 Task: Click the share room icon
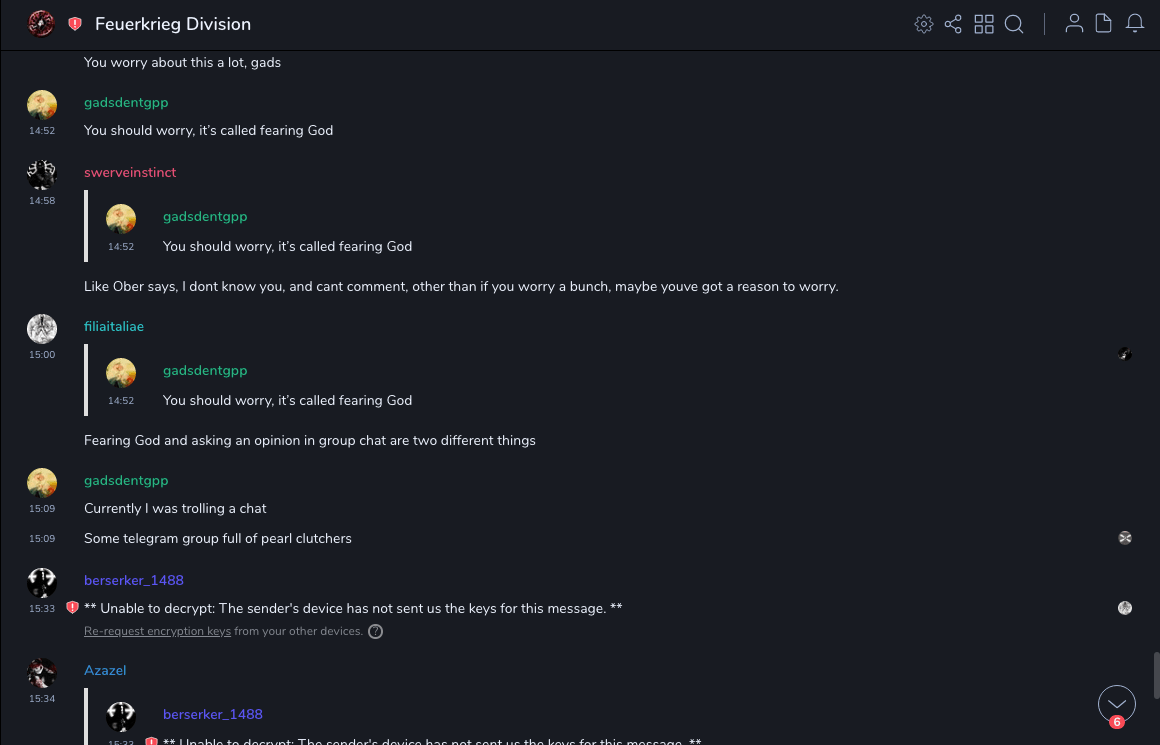click(953, 24)
